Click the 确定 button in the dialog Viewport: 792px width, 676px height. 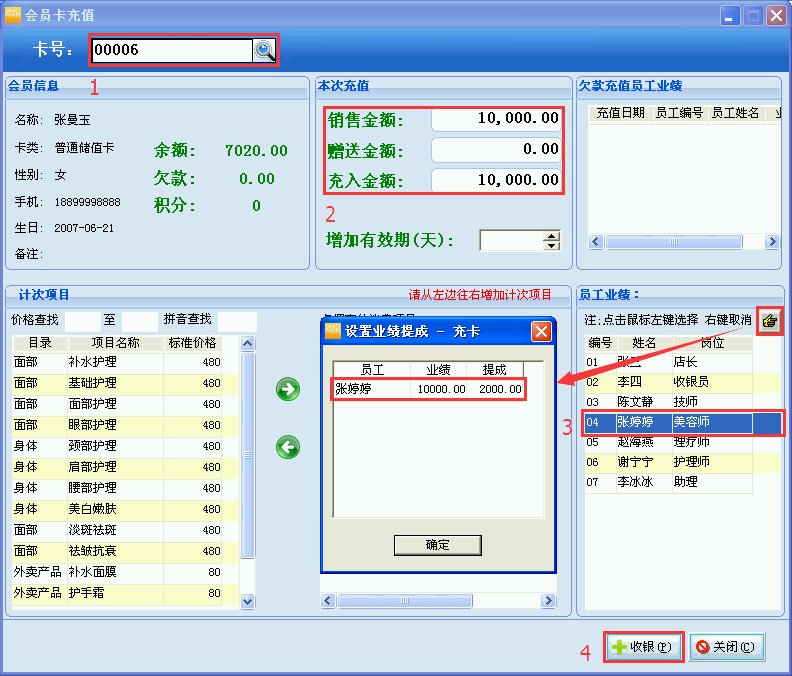click(437, 545)
